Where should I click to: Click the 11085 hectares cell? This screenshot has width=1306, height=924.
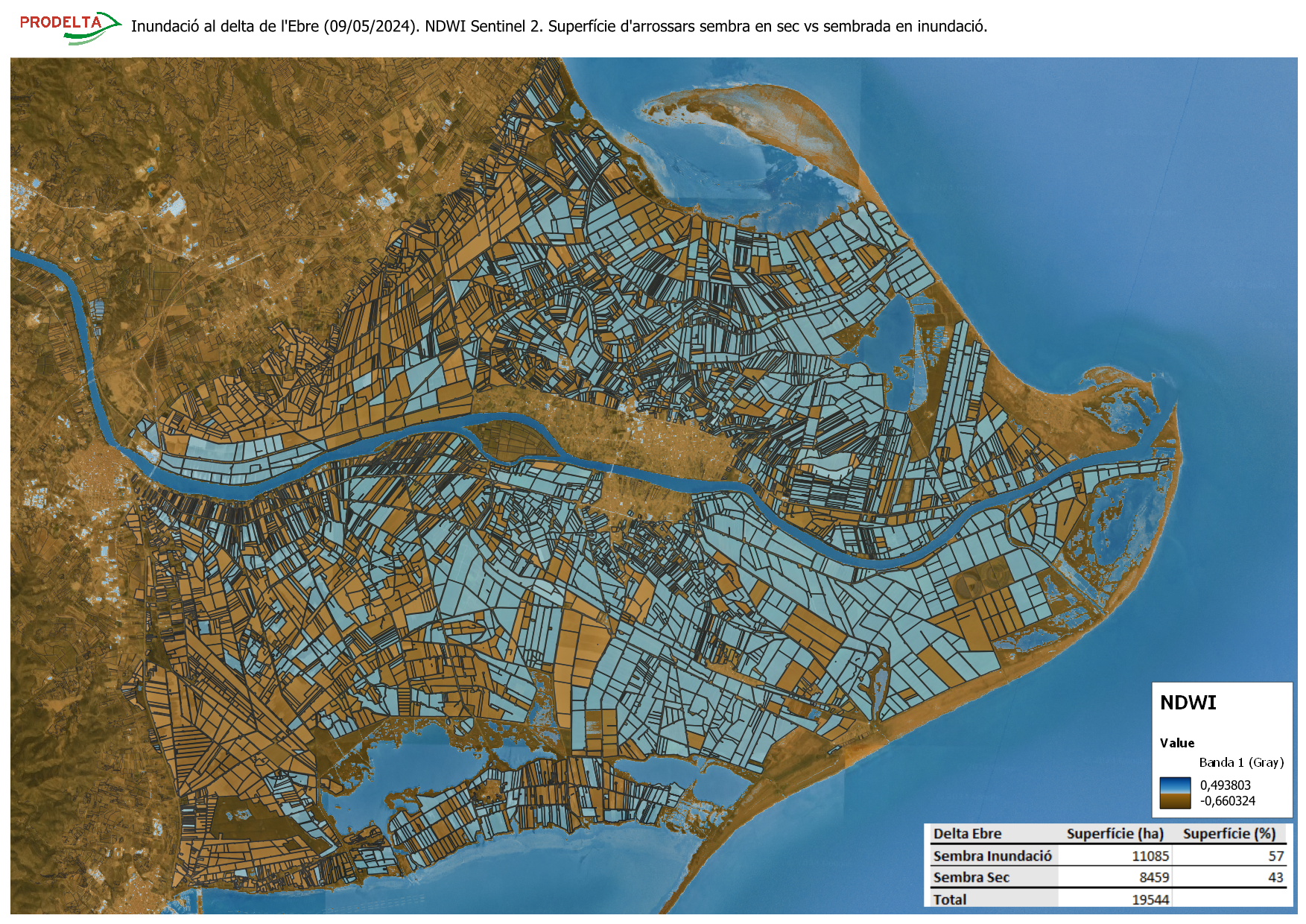[1150, 856]
